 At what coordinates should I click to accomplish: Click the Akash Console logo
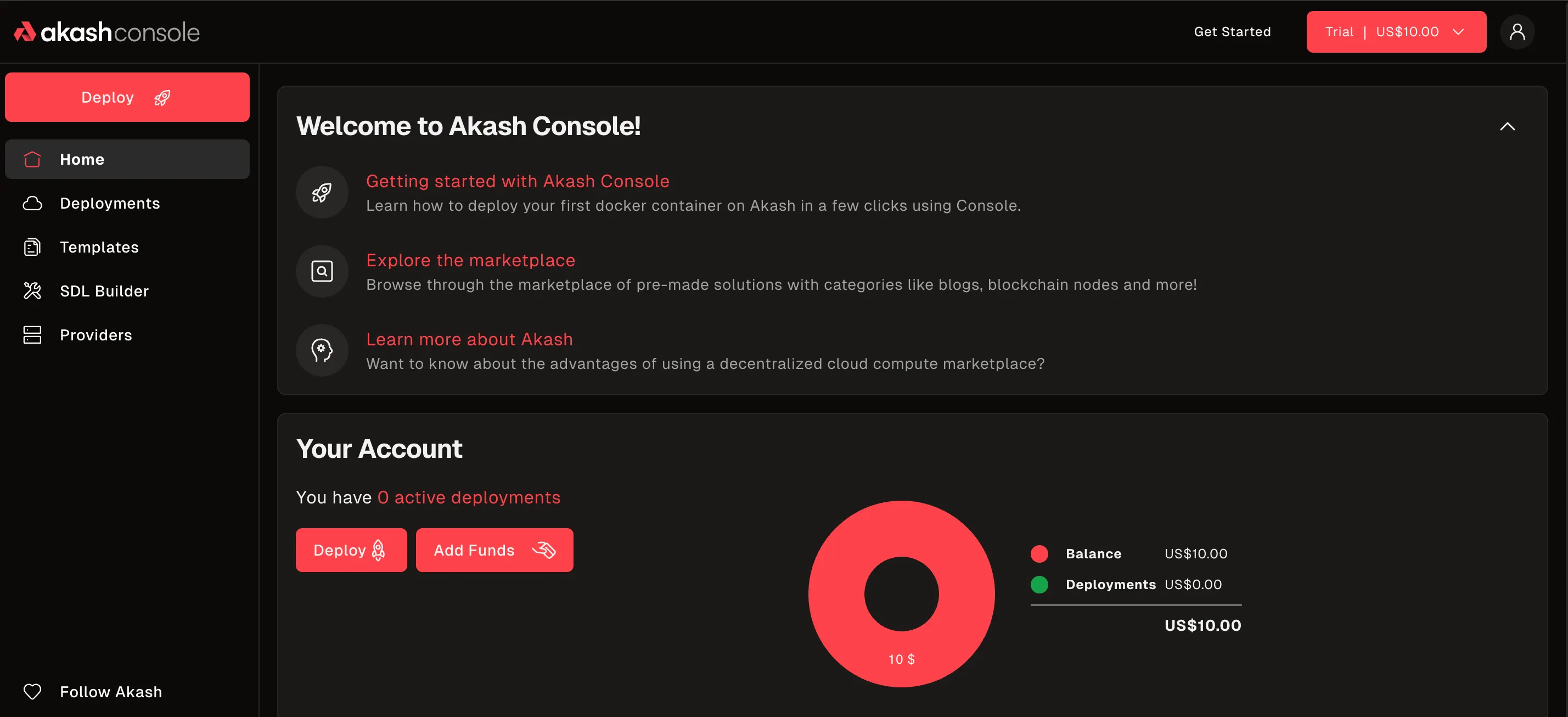[107, 32]
